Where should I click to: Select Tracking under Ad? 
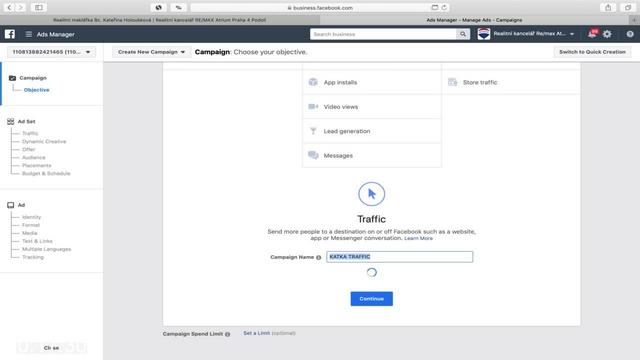[33, 257]
